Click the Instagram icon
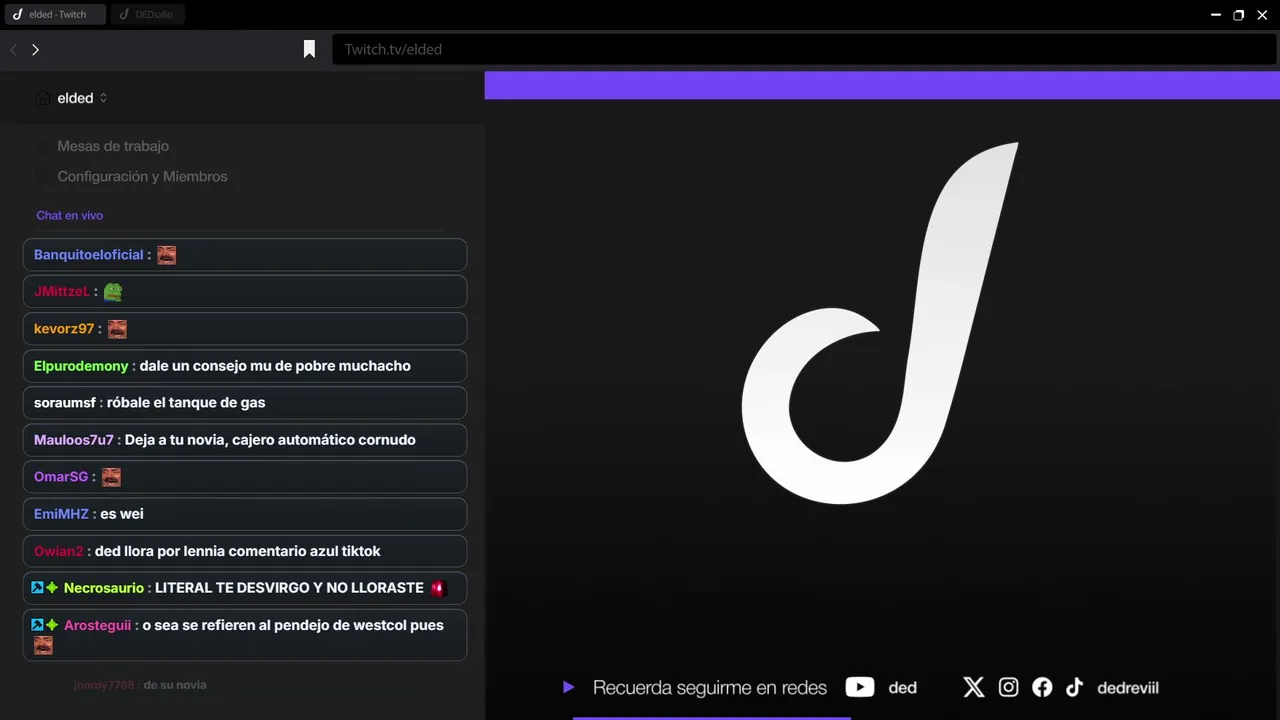This screenshot has height=720, width=1280. click(x=1009, y=687)
